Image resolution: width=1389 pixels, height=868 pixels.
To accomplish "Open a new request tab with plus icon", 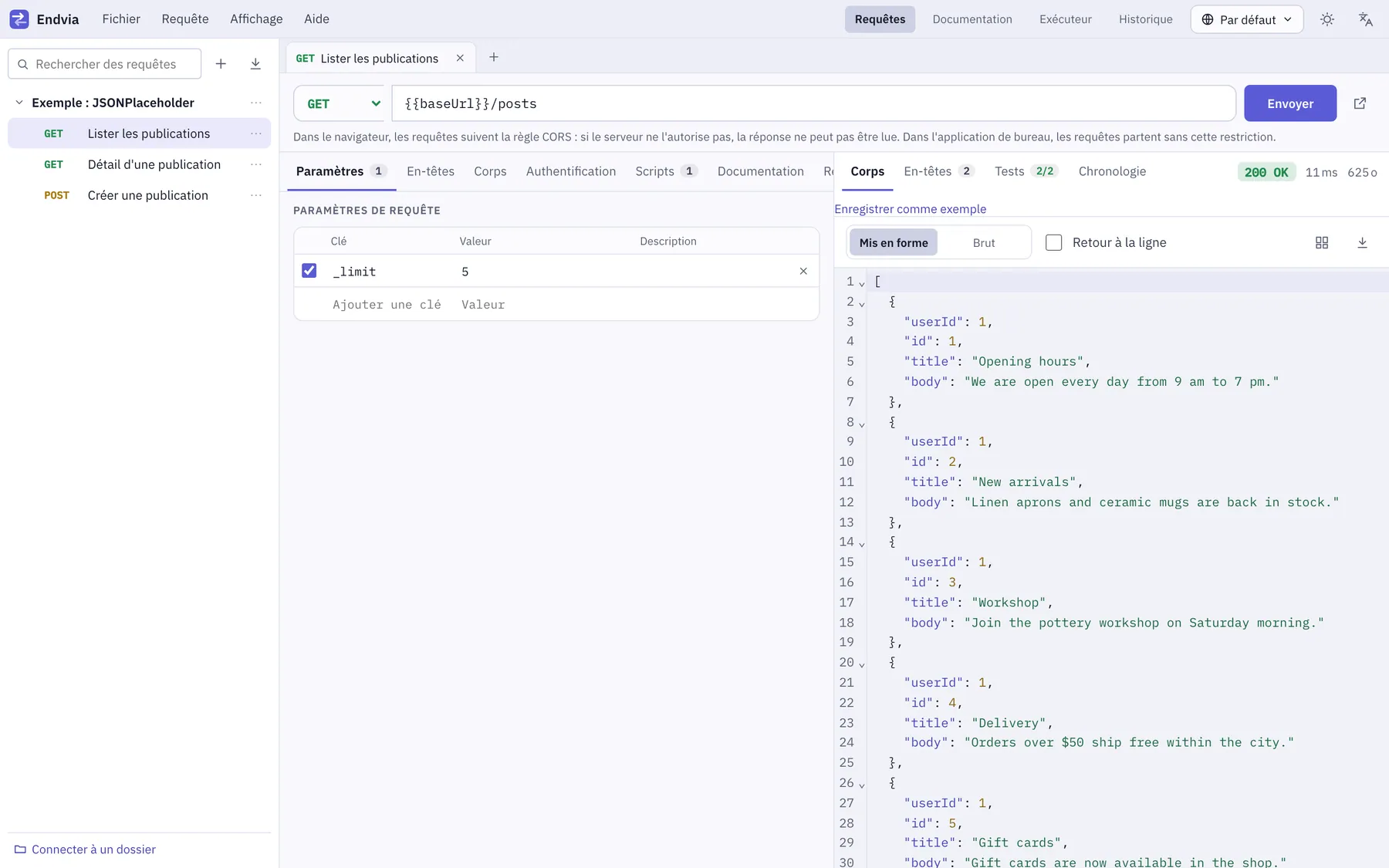I will tap(494, 57).
